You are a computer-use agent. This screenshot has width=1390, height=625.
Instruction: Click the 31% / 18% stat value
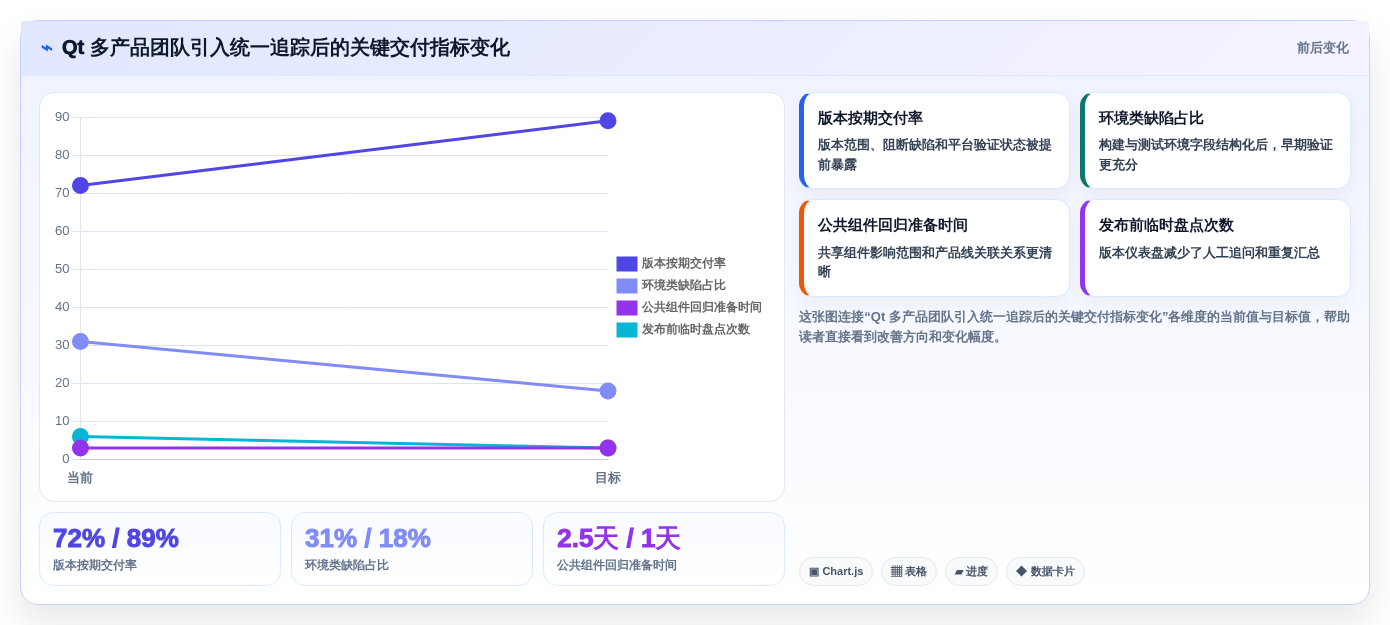(368, 538)
